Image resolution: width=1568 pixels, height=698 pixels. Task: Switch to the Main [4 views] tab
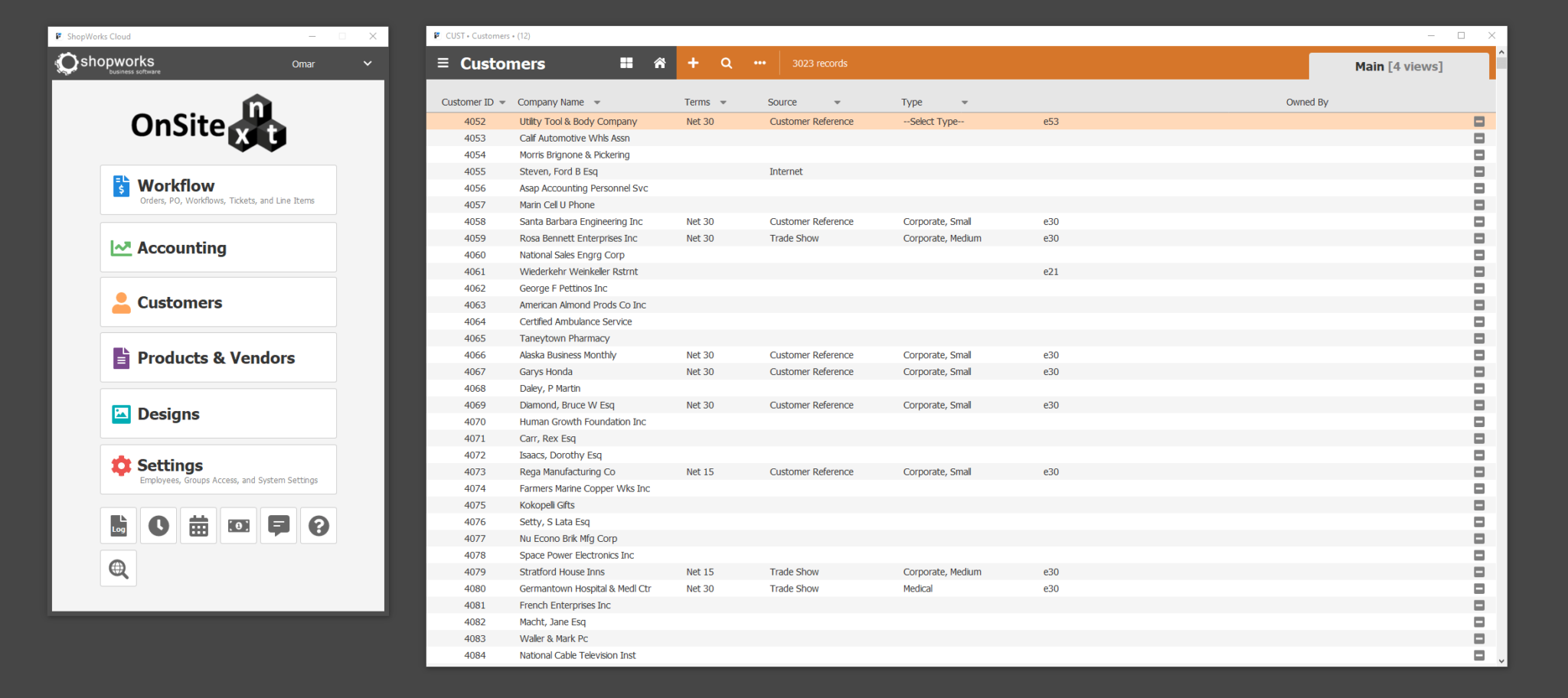[1400, 66]
